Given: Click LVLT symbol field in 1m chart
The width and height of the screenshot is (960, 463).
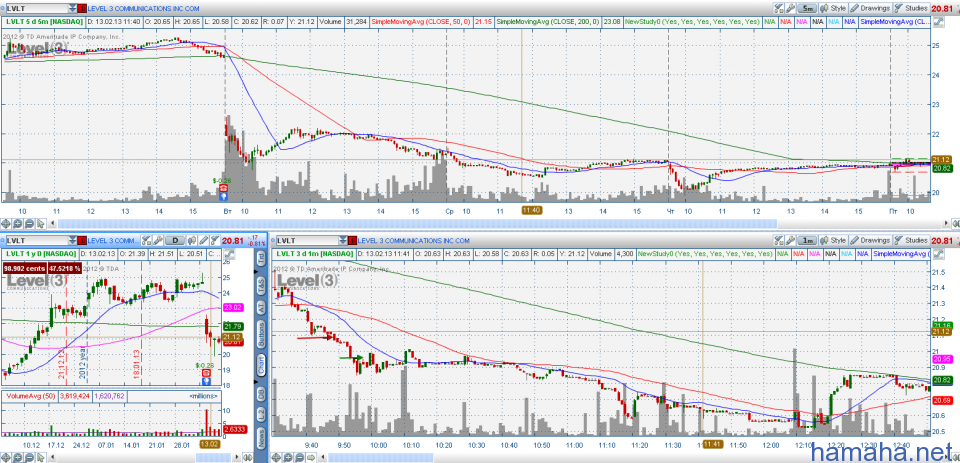Looking at the screenshot, I should pos(309,241).
